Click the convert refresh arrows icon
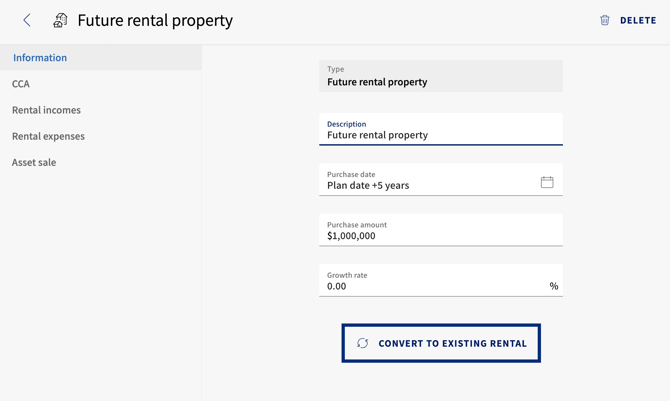670x401 pixels. (362, 343)
